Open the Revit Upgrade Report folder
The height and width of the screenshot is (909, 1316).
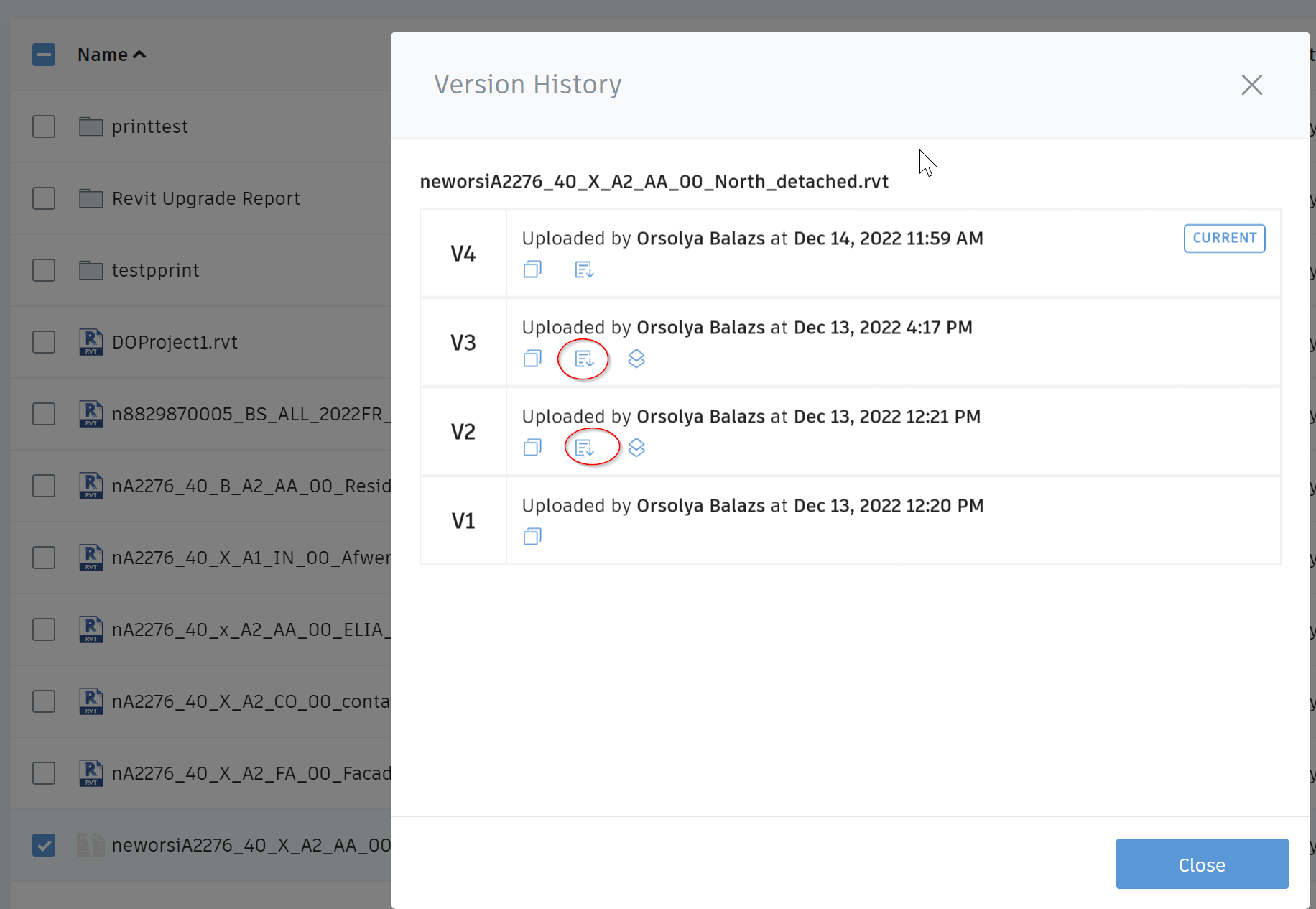click(205, 198)
